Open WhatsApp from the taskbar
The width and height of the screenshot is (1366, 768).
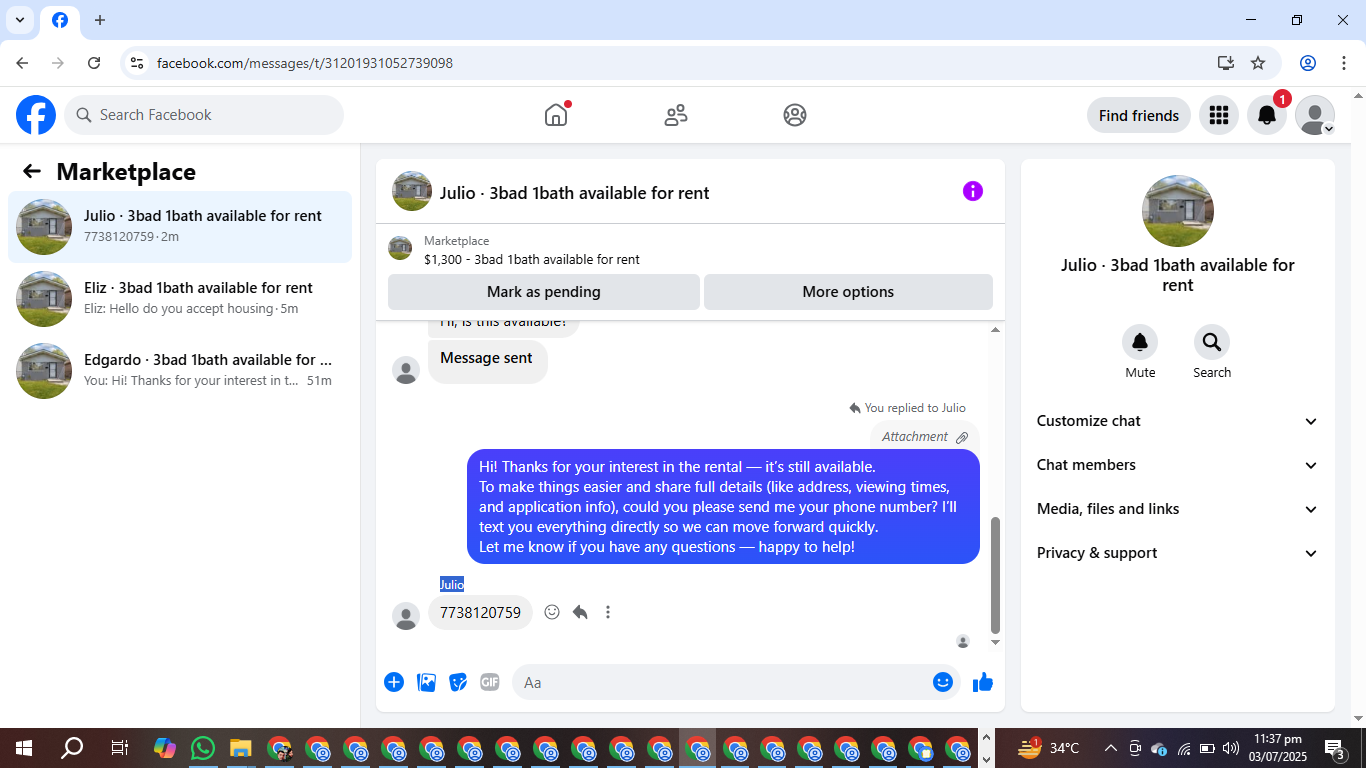click(203, 748)
